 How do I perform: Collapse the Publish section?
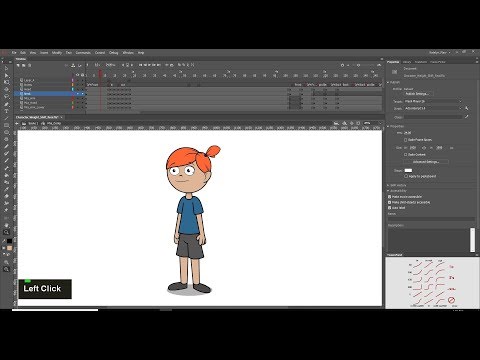click(x=388, y=82)
